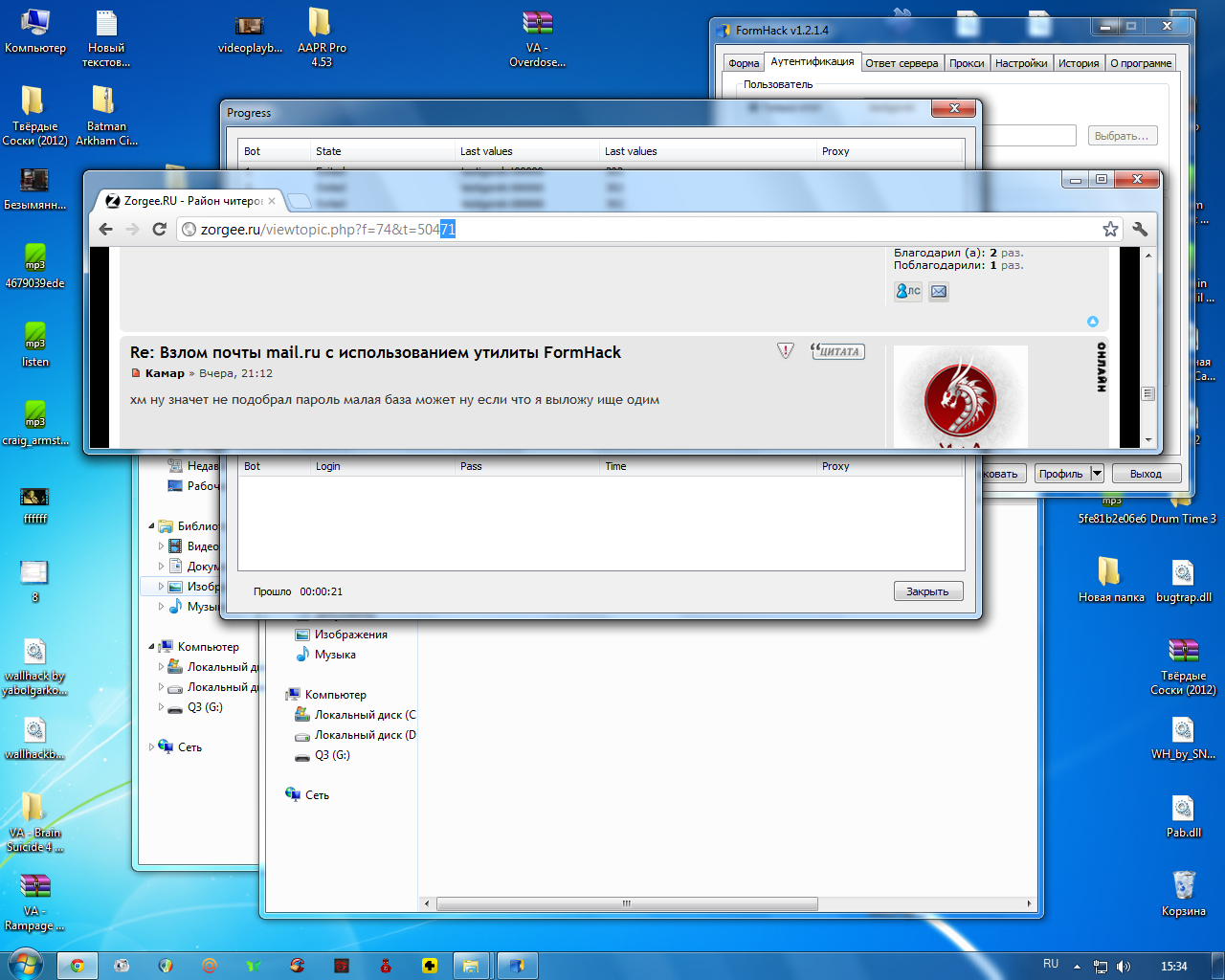The image size is (1225, 980).
Task: Select the Pab.dll file icon
Action: (1184, 816)
